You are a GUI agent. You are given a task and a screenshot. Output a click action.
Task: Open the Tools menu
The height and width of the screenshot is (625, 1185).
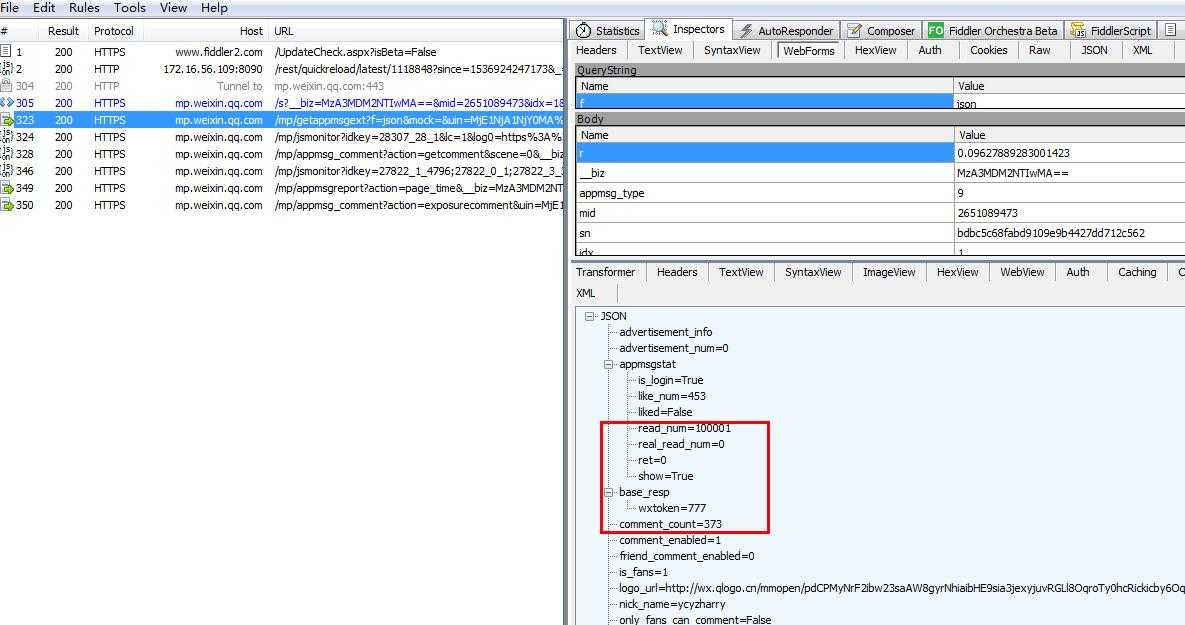tap(129, 8)
